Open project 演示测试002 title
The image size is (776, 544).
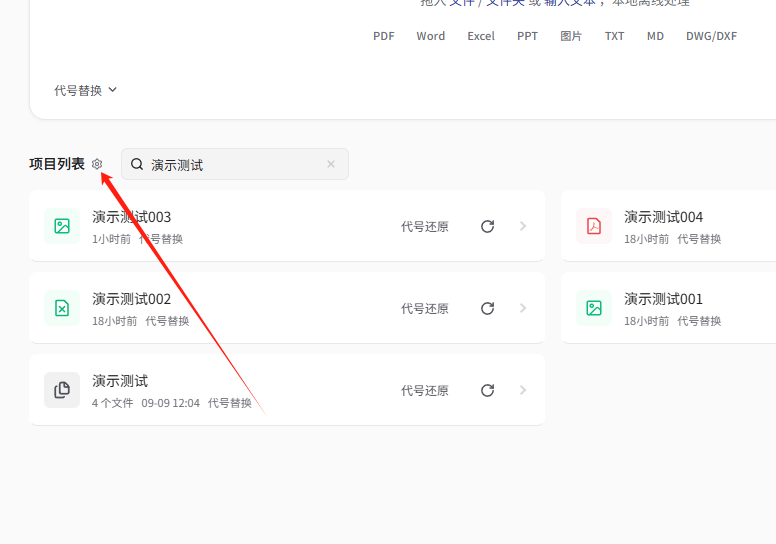click(x=132, y=299)
